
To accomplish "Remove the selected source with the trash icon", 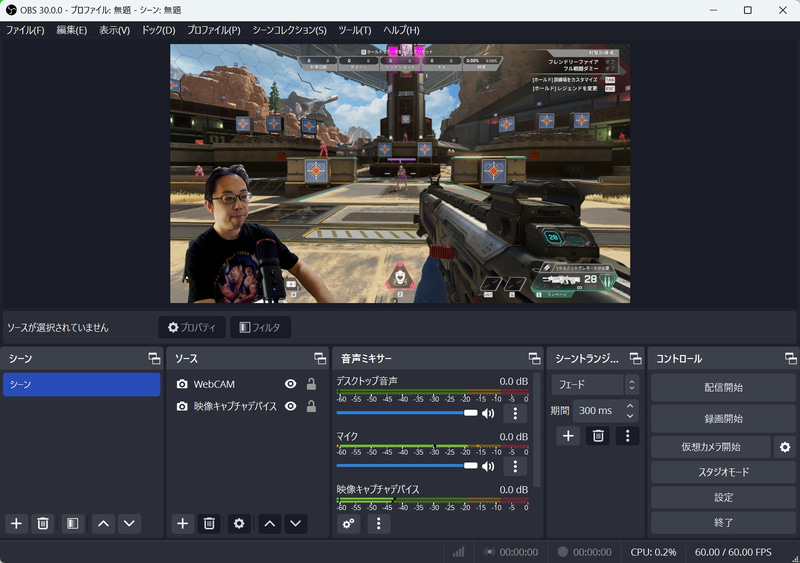I will [209, 523].
